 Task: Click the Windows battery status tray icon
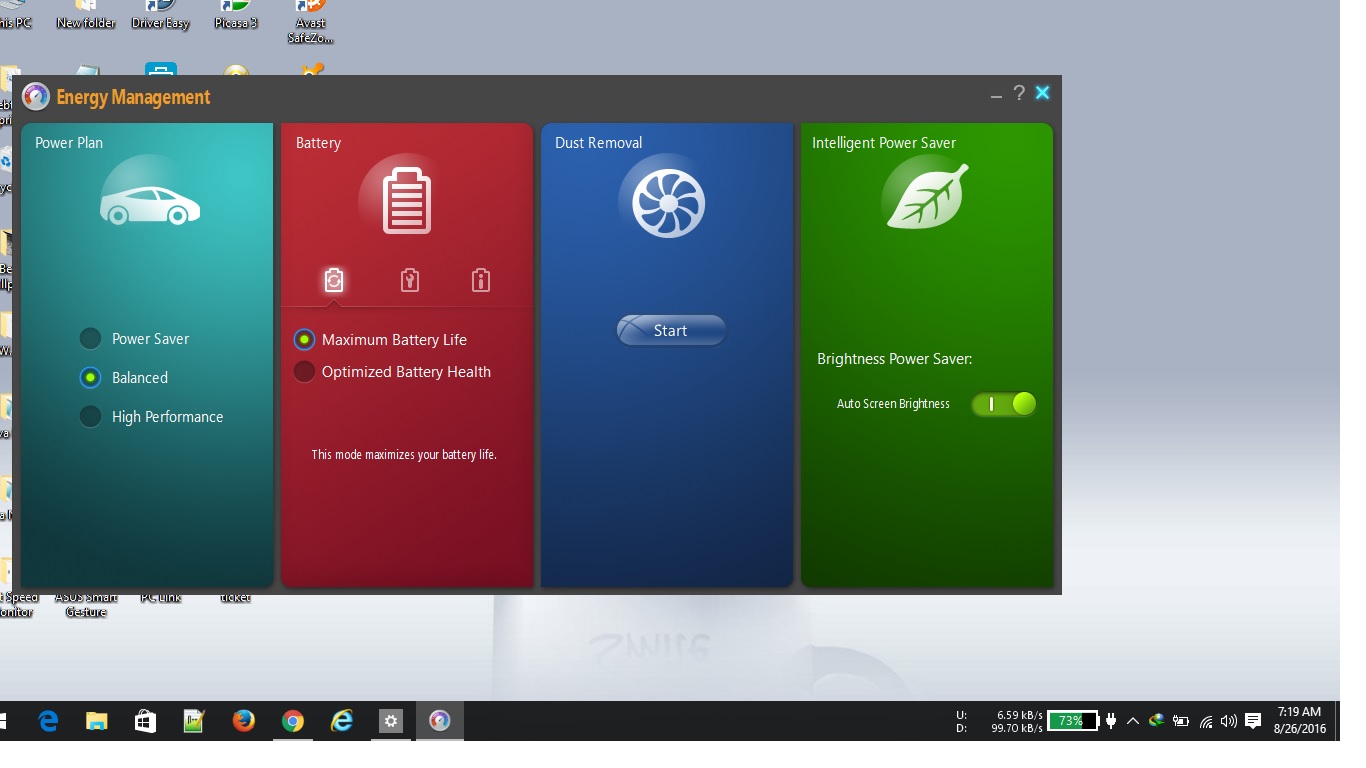[x=1181, y=721]
